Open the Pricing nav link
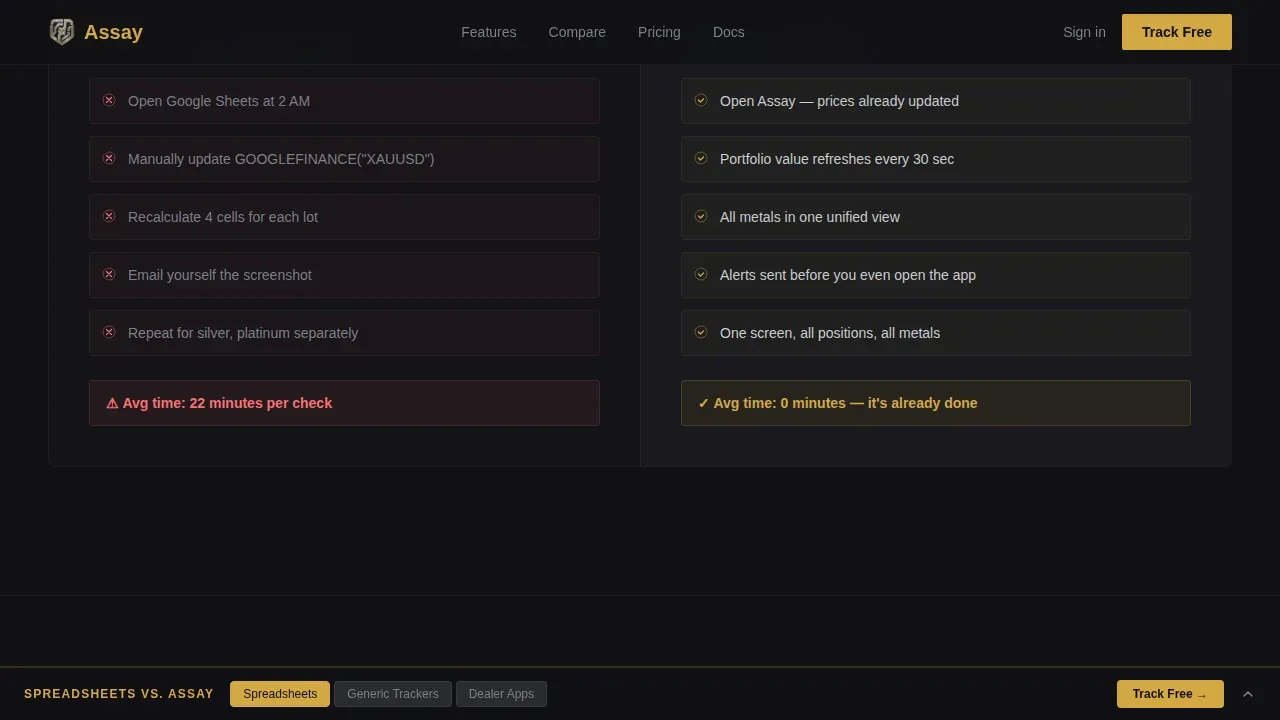The height and width of the screenshot is (720, 1280). tap(659, 32)
